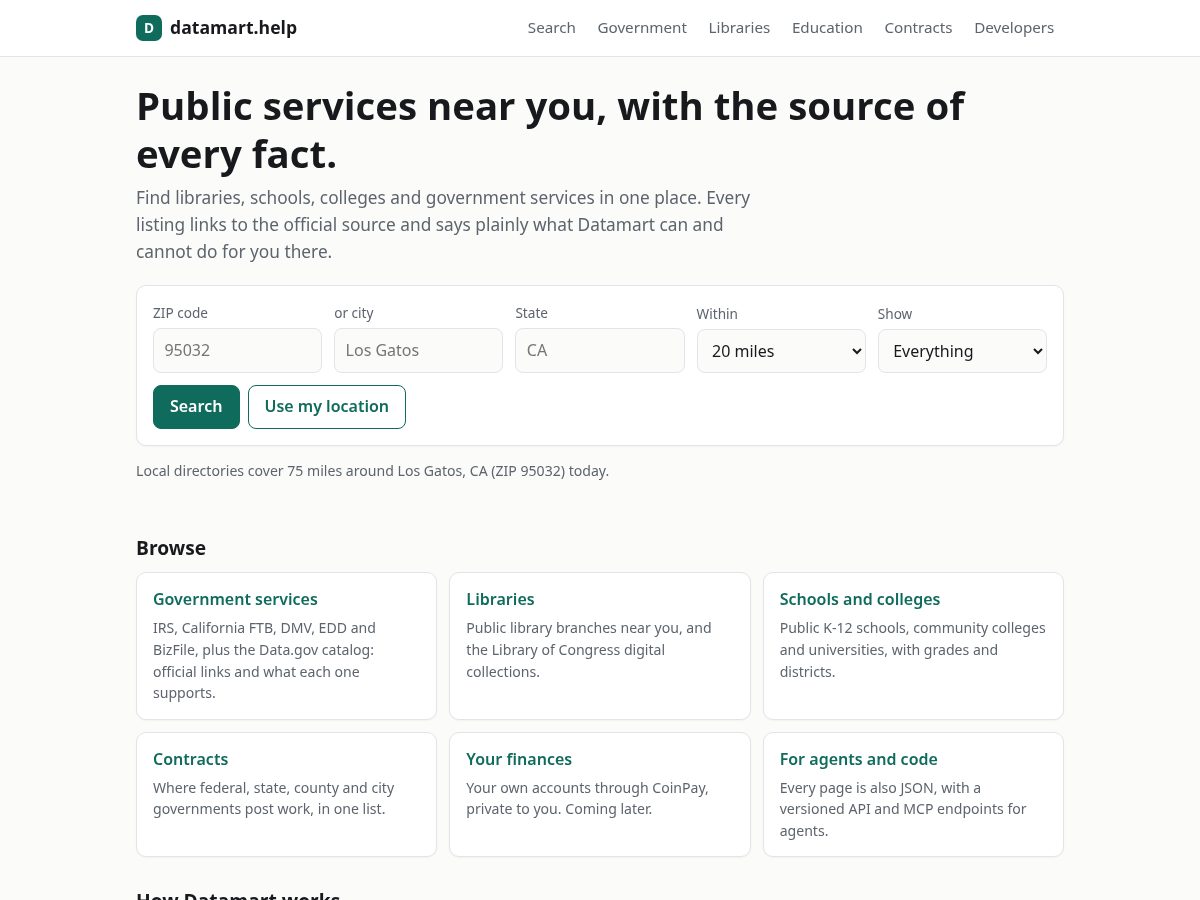Click the Browse section heading

[x=171, y=548]
